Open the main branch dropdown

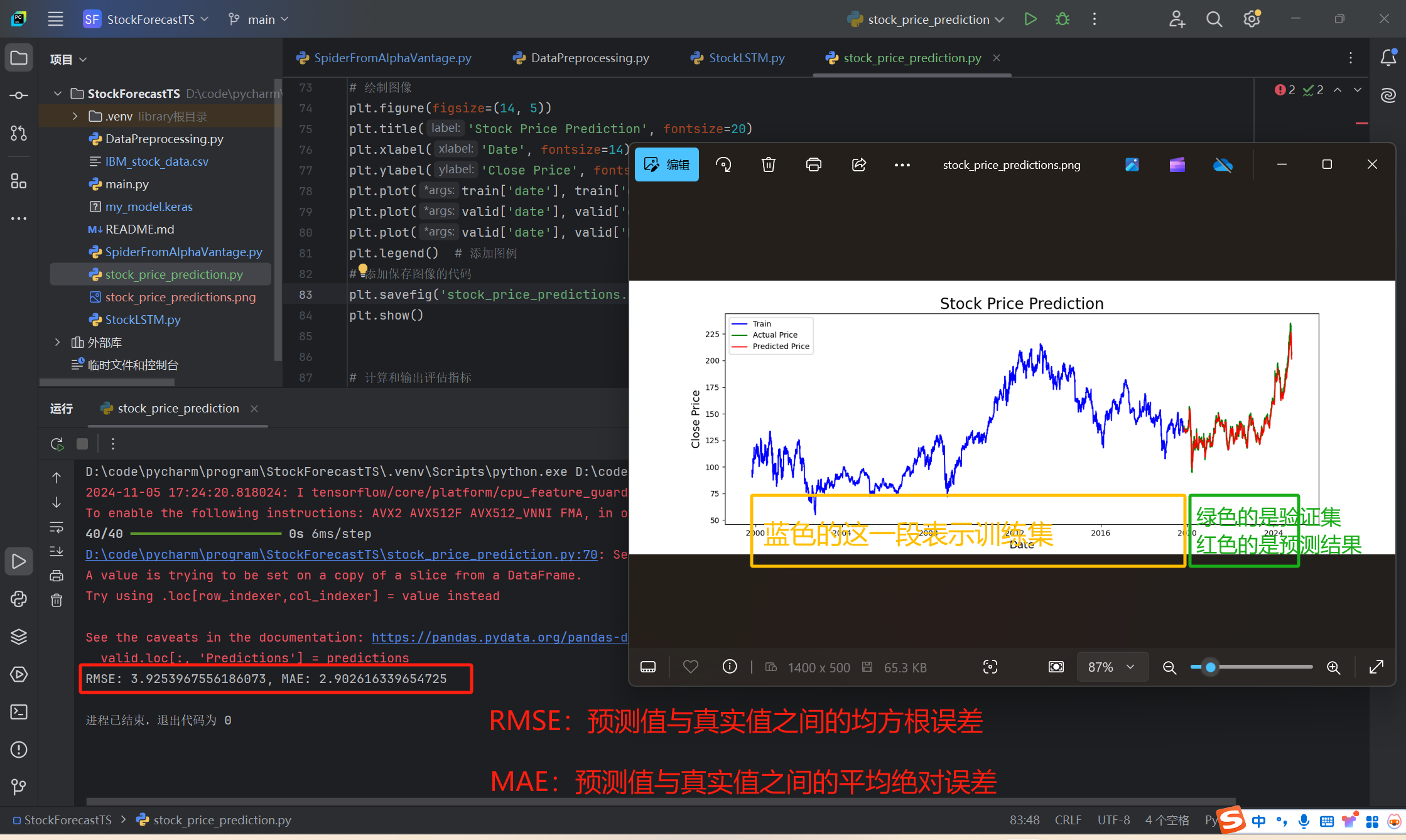258,19
